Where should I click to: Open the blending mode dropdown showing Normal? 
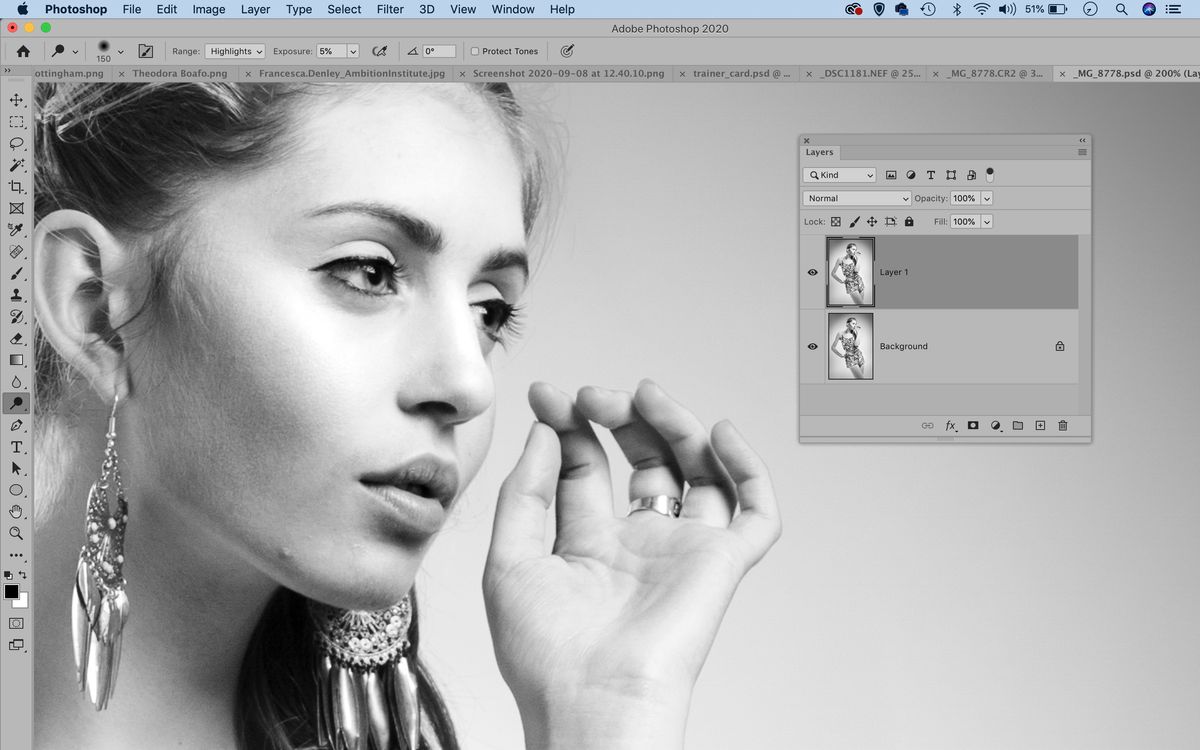[855, 198]
